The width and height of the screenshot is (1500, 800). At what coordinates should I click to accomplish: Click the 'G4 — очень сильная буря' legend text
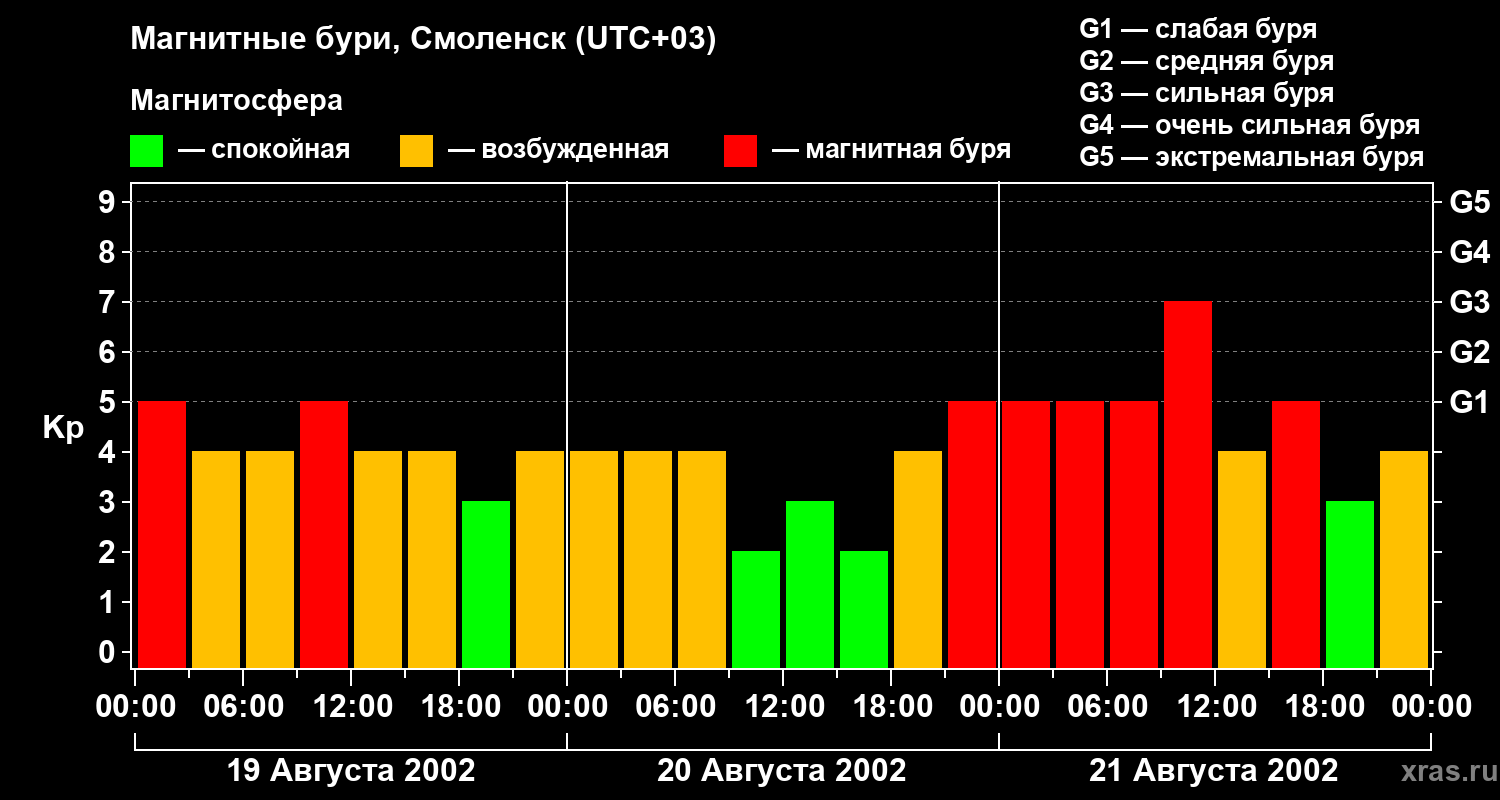coord(1250,125)
